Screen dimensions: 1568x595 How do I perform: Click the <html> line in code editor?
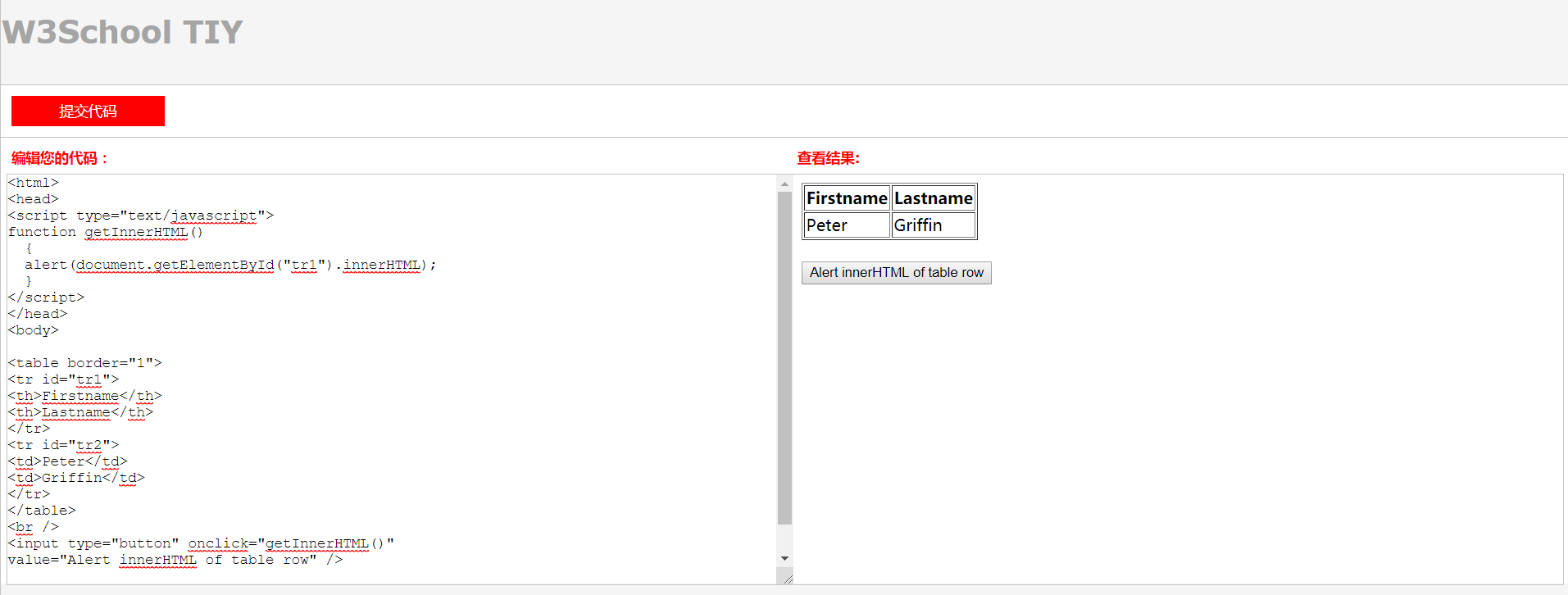point(34,183)
